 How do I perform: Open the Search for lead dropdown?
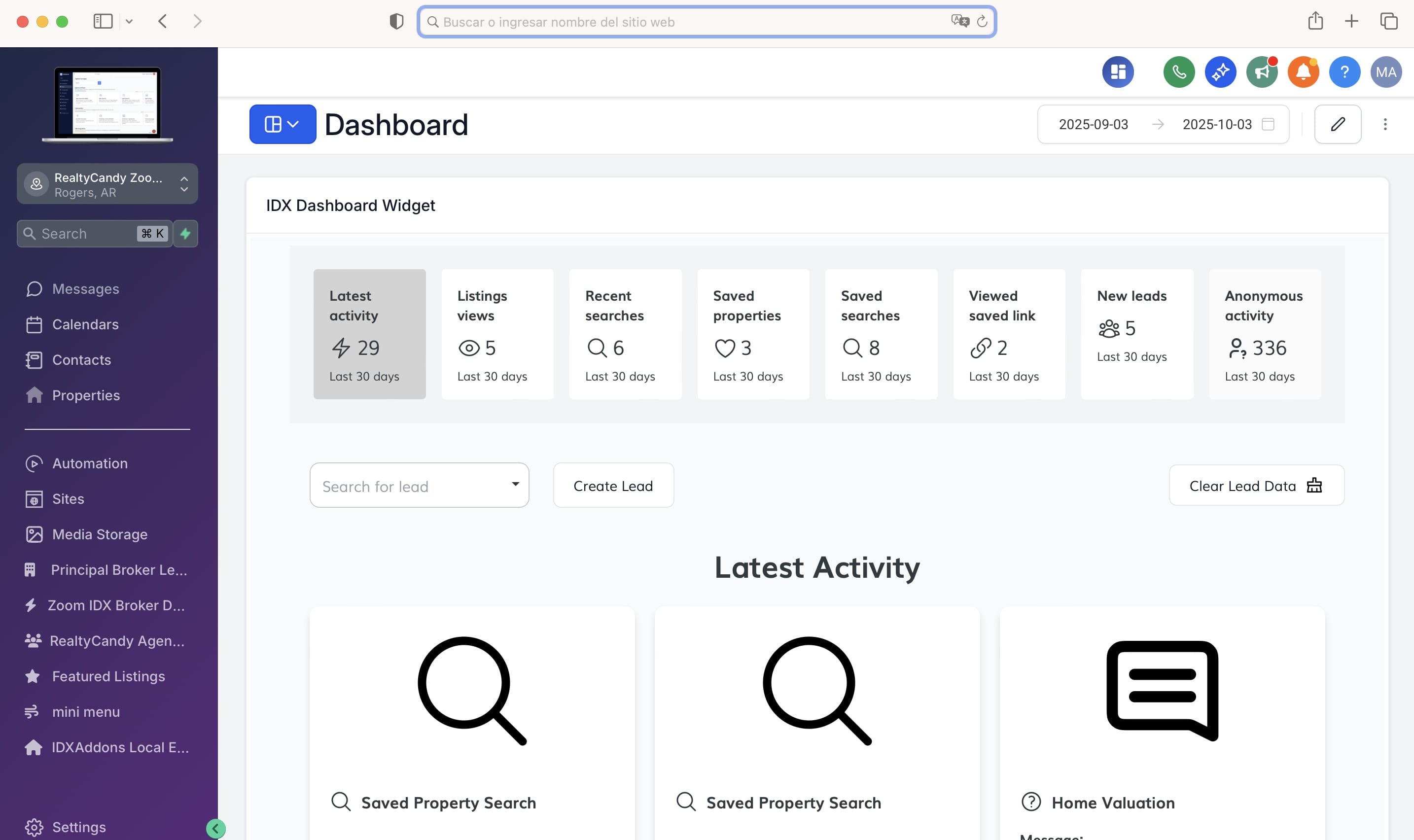tap(419, 486)
